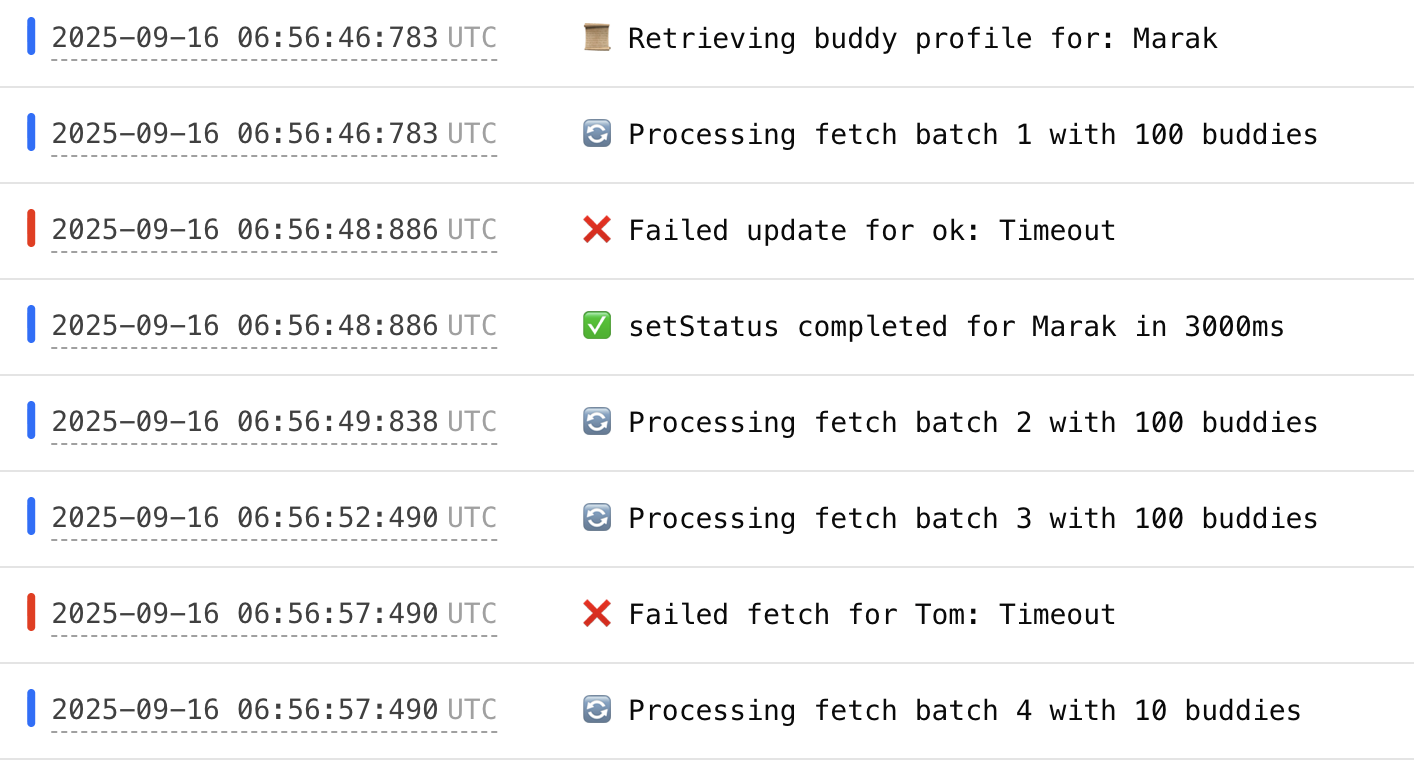
Task: Select the Retrieving buddy profile for: Marak message
Action: (922, 39)
